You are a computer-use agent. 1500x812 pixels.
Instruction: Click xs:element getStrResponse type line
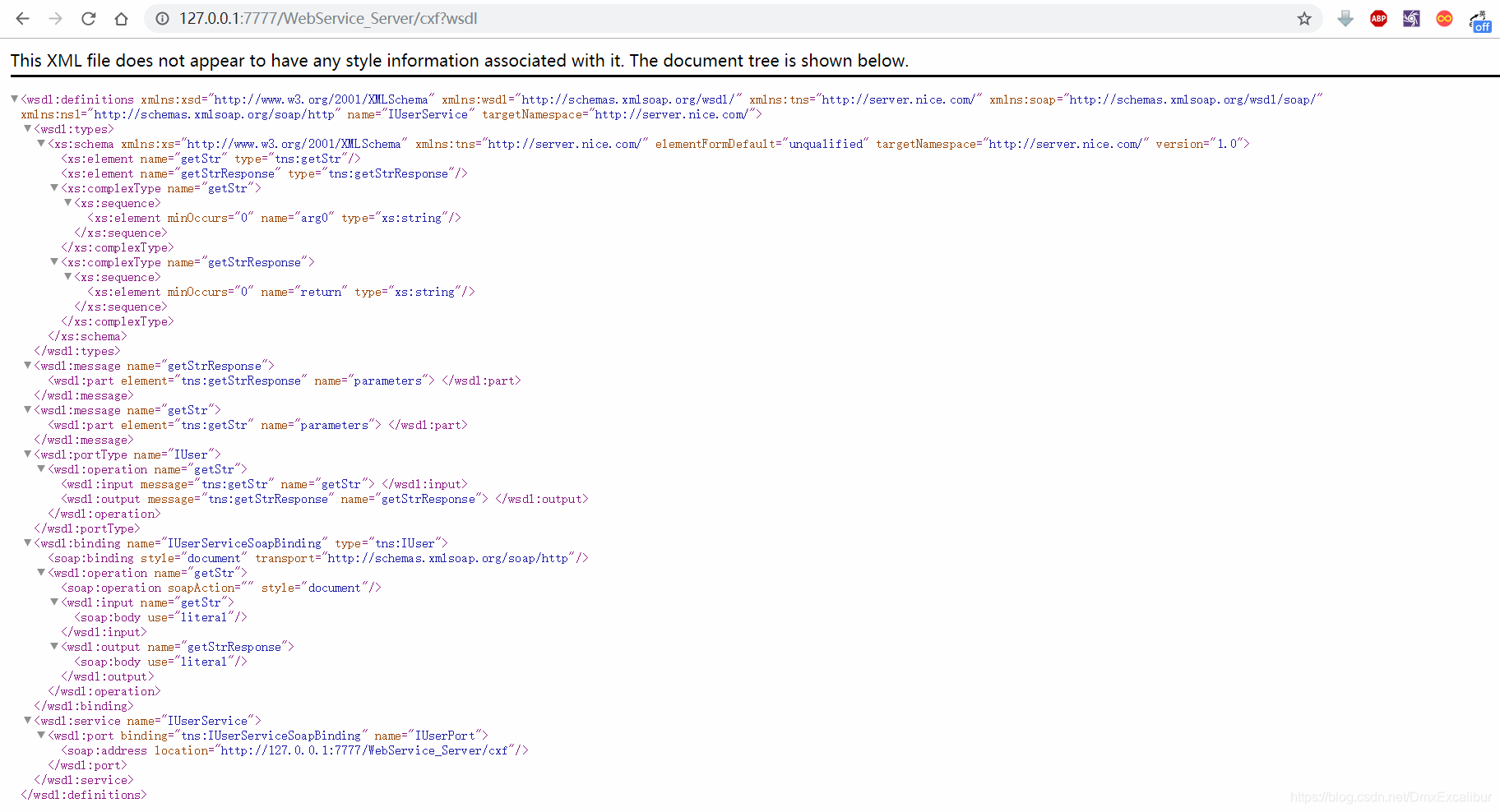[264, 173]
